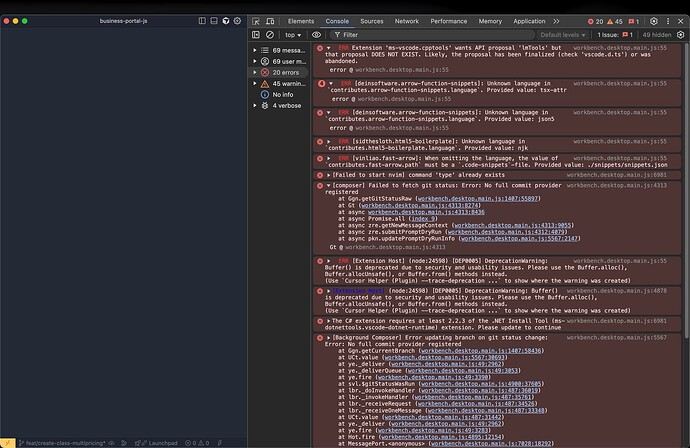This screenshot has width=690, height=448.
Task: Toggle primary sidebar layout icon in title bar
Action: (x=202, y=21)
